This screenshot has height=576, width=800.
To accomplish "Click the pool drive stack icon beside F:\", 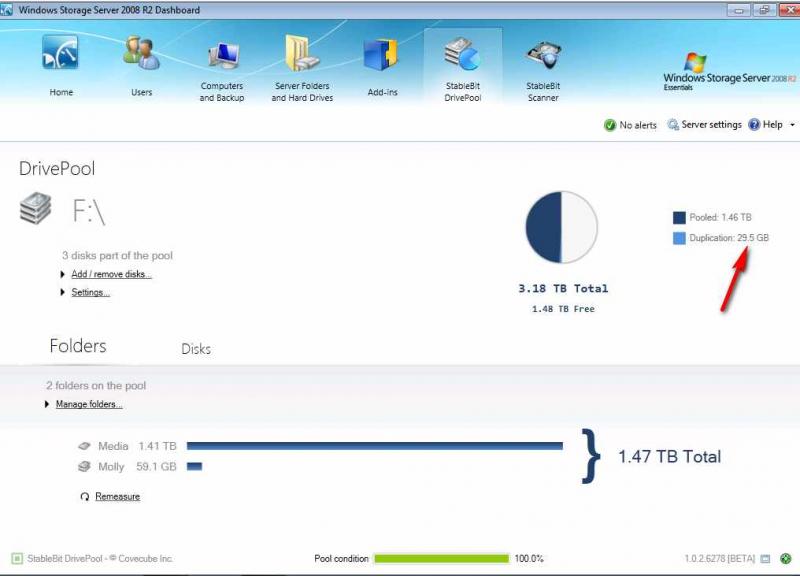I will (35, 208).
